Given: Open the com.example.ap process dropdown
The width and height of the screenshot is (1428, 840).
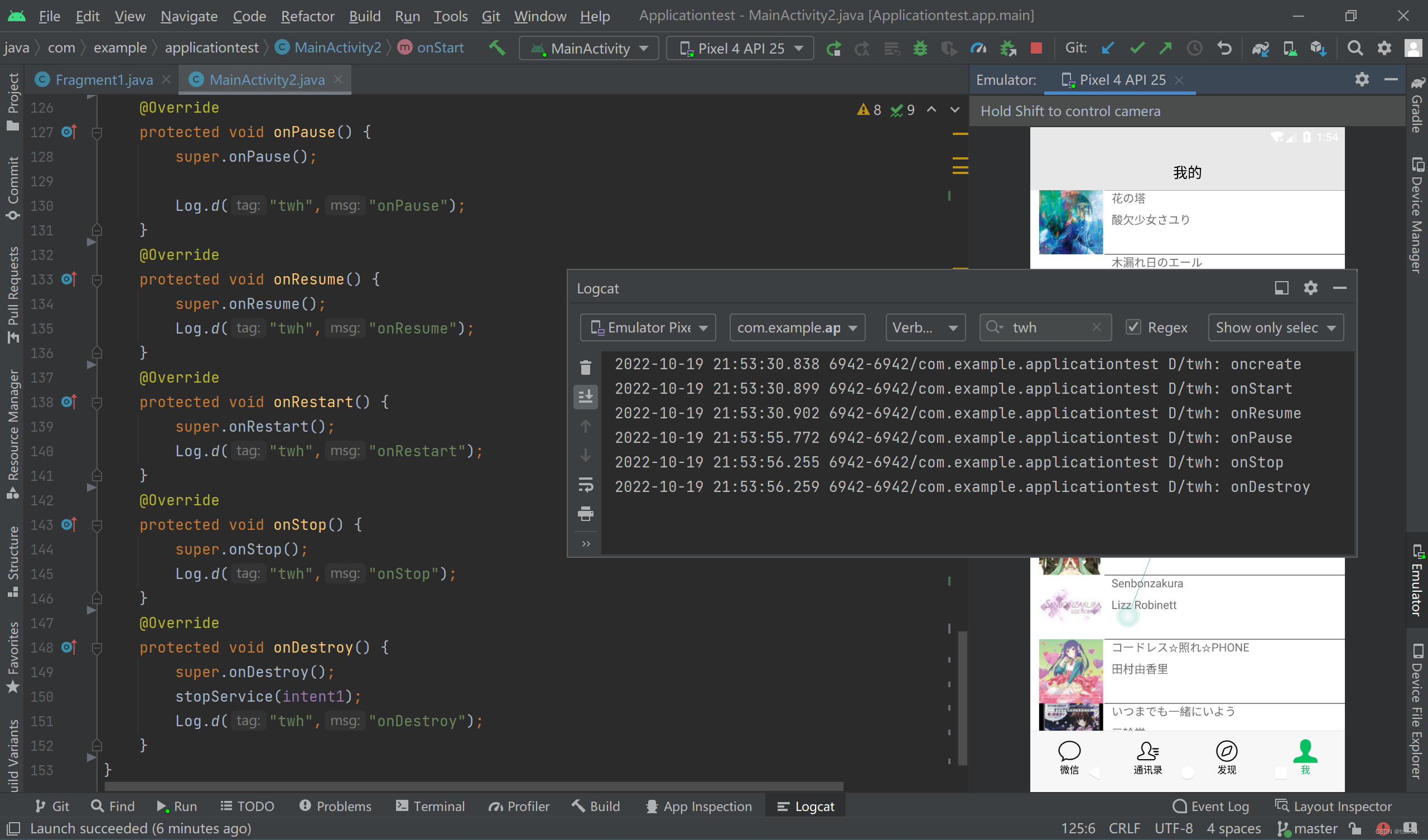Looking at the screenshot, I should 797,327.
